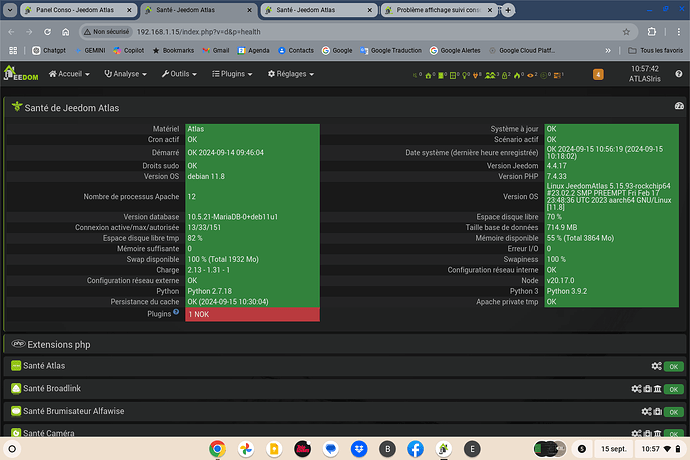Viewport: 690px width, 460px height.
Task: Click the people presence summary icon
Action: click(490, 76)
